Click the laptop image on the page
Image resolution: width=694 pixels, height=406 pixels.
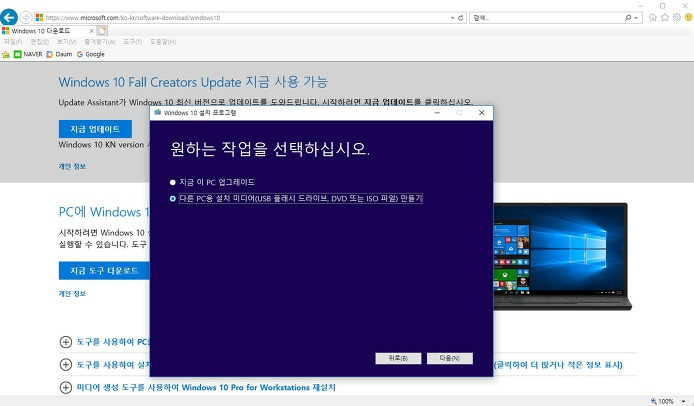[562, 256]
